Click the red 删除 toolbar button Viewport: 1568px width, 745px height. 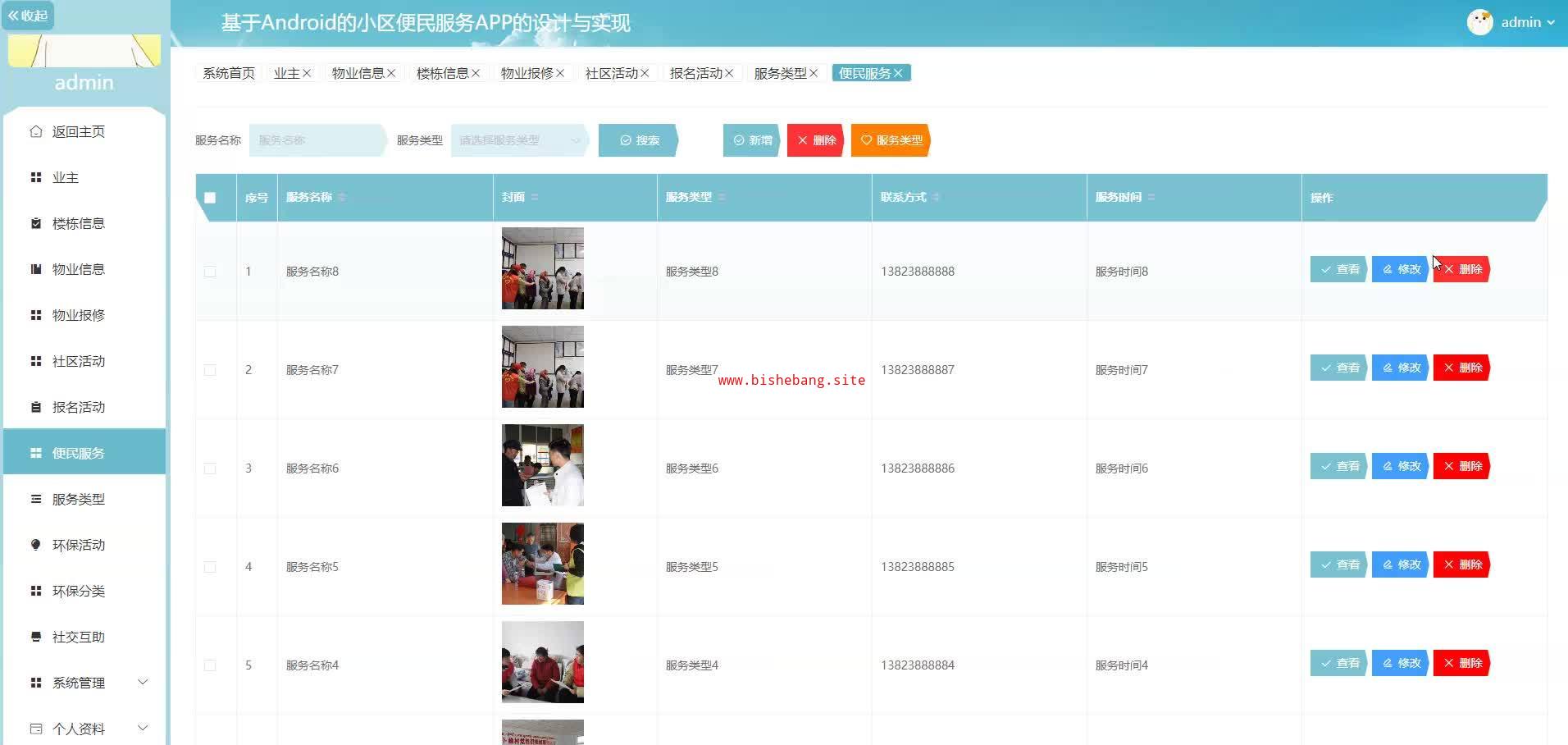pyautogui.click(x=816, y=140)
